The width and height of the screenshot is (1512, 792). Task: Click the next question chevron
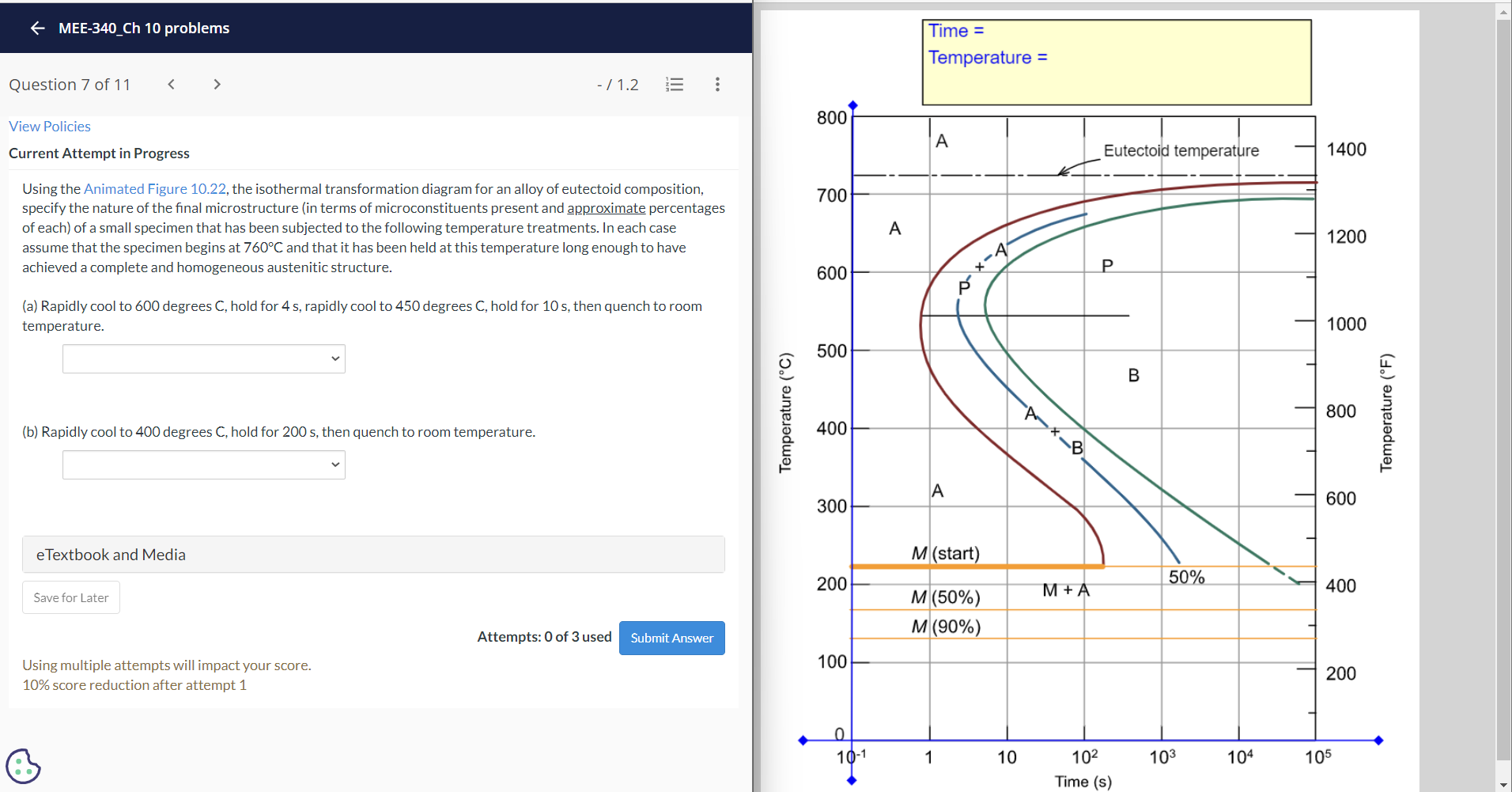pyautogui.click(x=217, y=84)
